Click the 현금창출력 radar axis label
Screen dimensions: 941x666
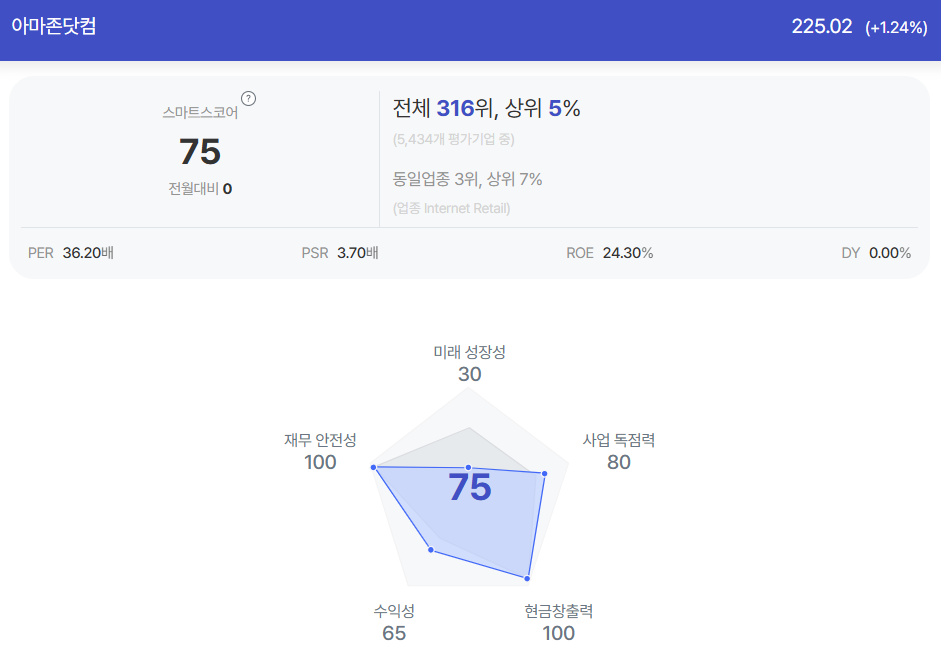pos(559,611)
